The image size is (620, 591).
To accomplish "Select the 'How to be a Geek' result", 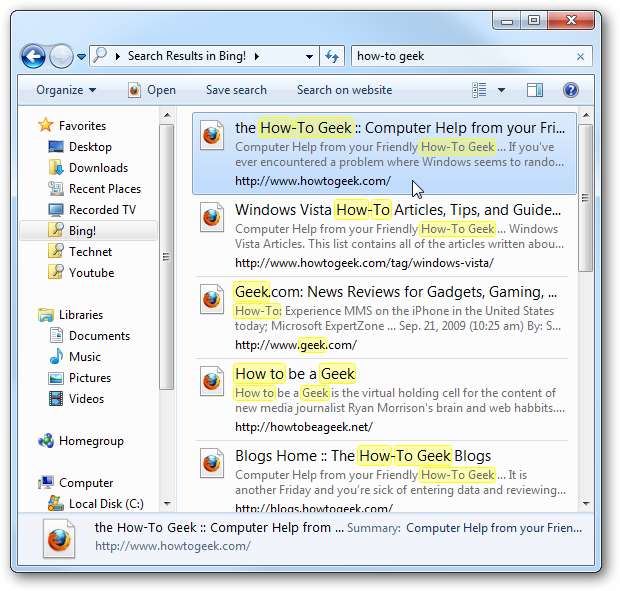I will (384, 400).
